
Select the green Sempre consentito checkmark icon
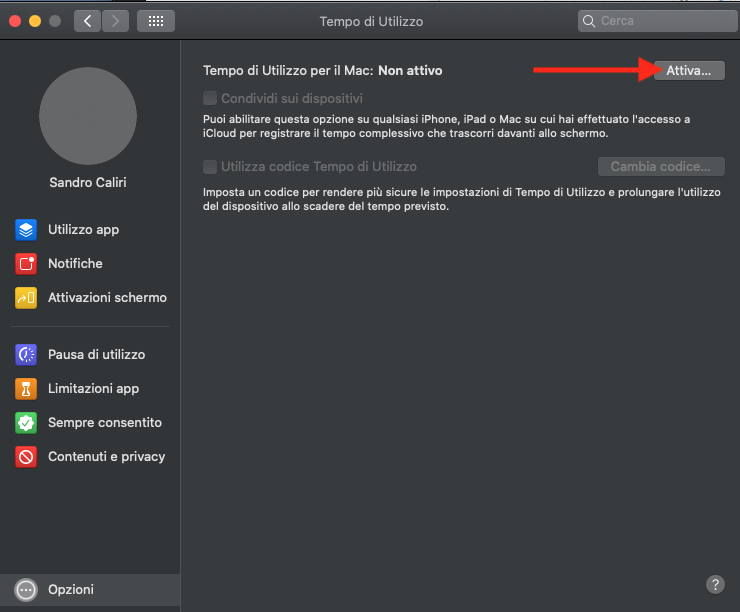click(x=26, y=423)
